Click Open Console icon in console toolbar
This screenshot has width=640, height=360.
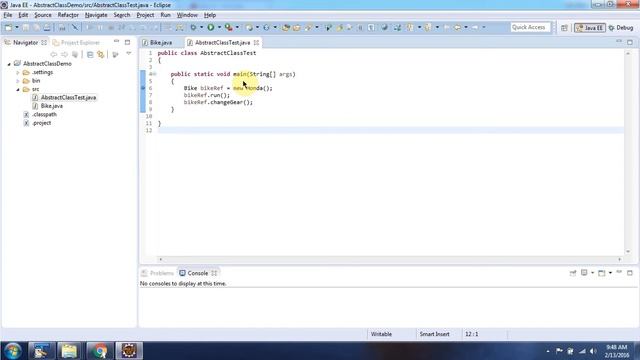coord(602,273)
